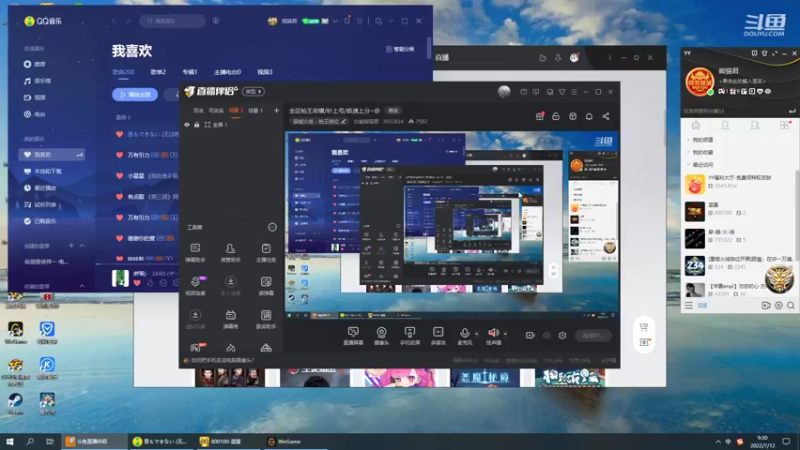Open Windows taskbar search
The image size is (800, 450).
coord(30,441)
